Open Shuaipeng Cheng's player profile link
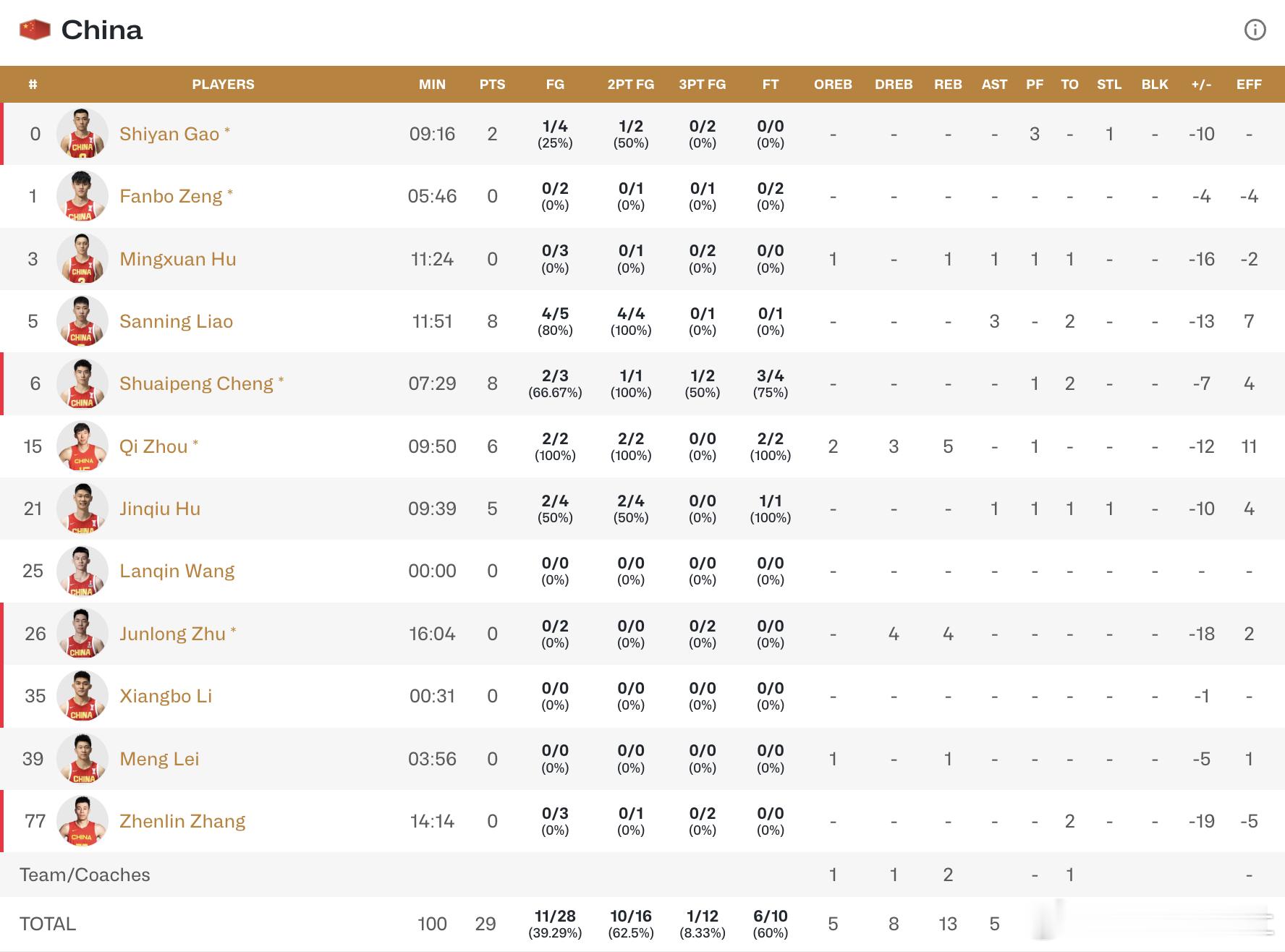 click(x=197, y=383)
